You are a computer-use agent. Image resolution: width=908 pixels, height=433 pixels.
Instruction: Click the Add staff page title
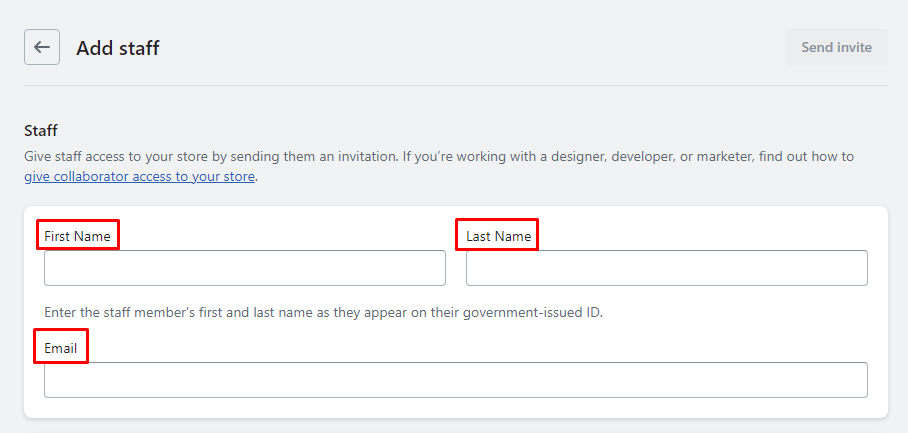coord(118,47)
